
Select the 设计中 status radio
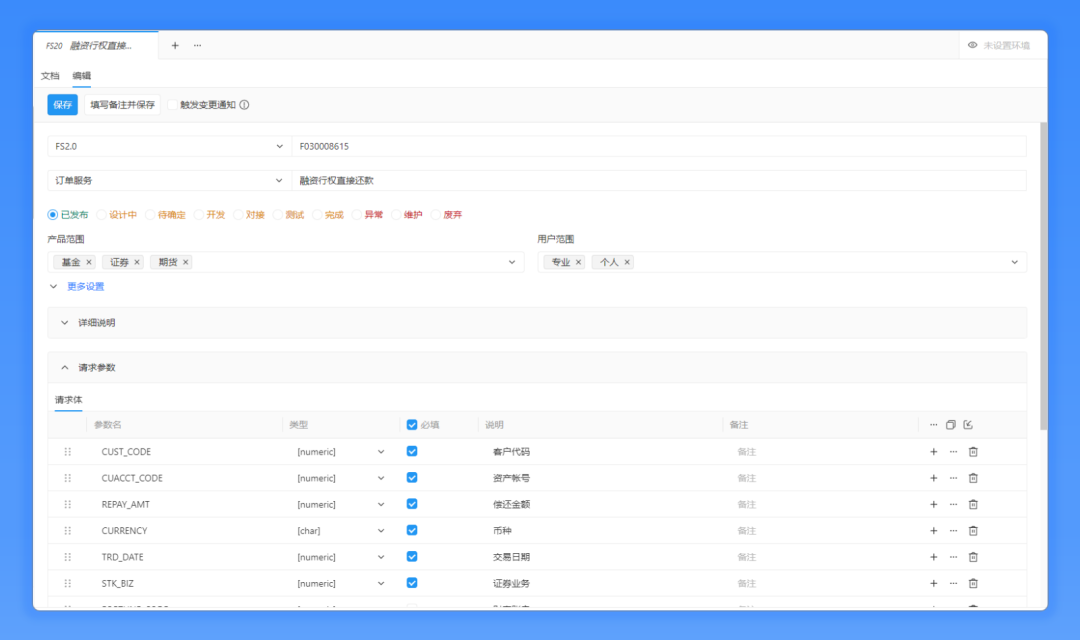click(x=101, y=215)
